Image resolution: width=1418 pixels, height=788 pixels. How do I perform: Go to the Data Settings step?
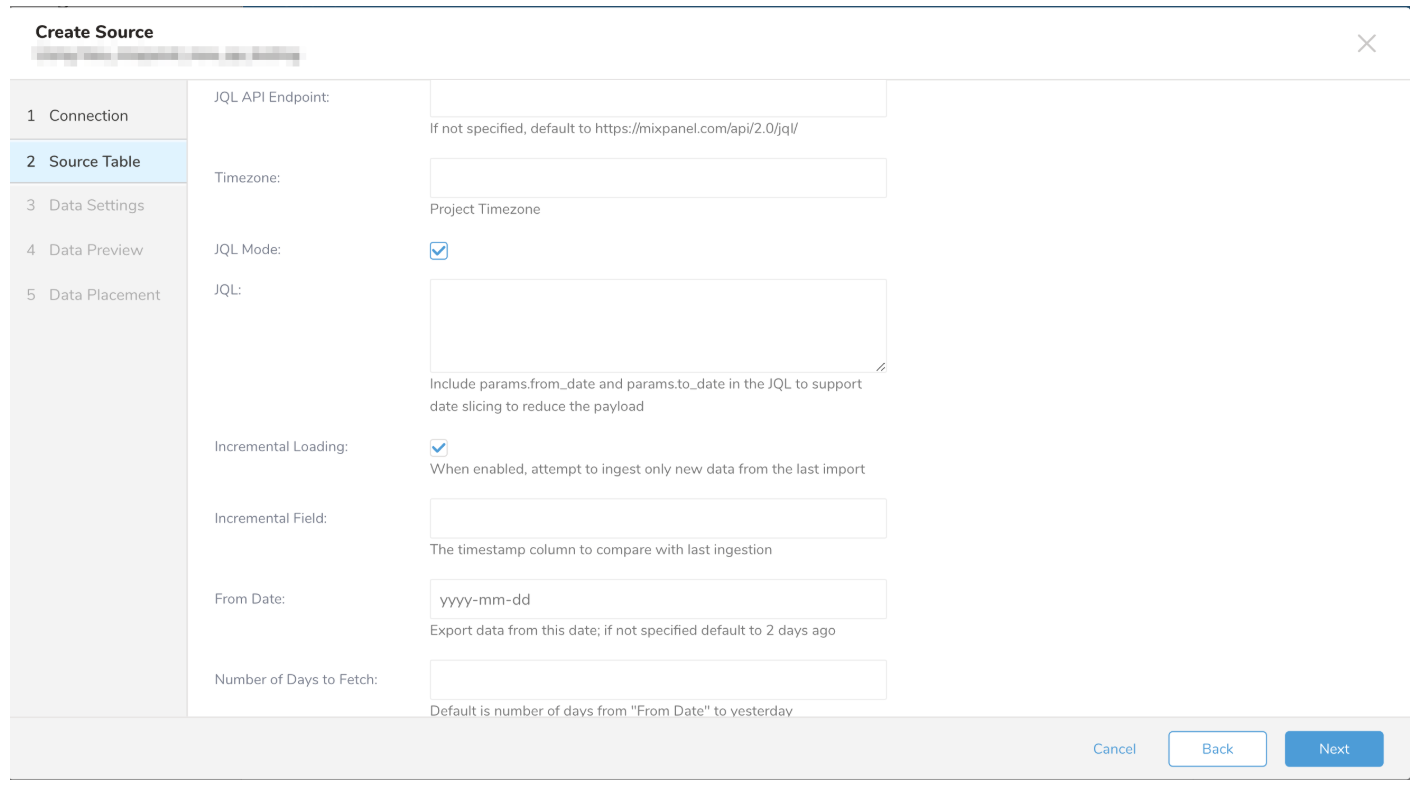tap(96, 205)
